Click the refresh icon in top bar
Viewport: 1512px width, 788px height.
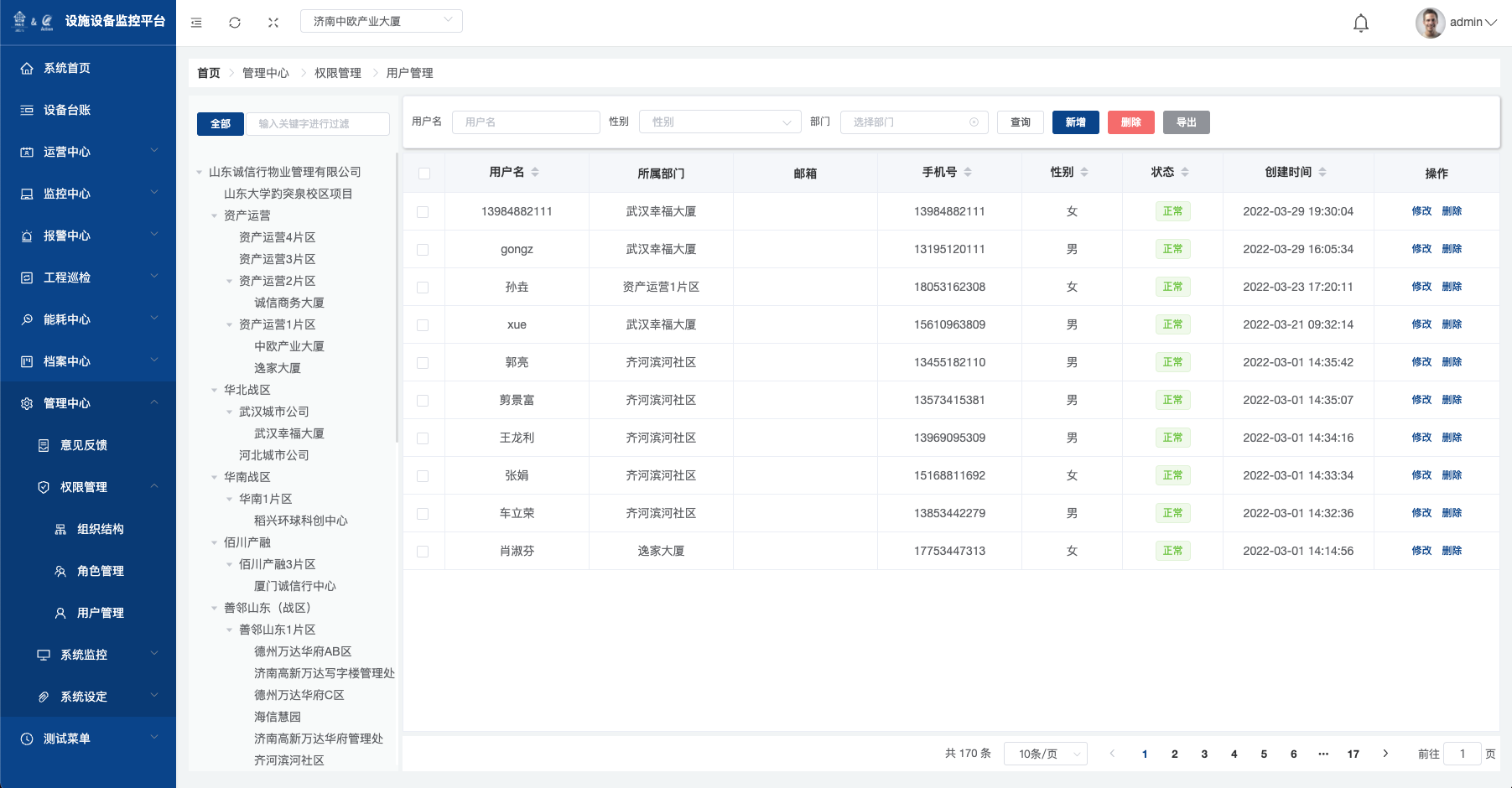tap(235, 23)
